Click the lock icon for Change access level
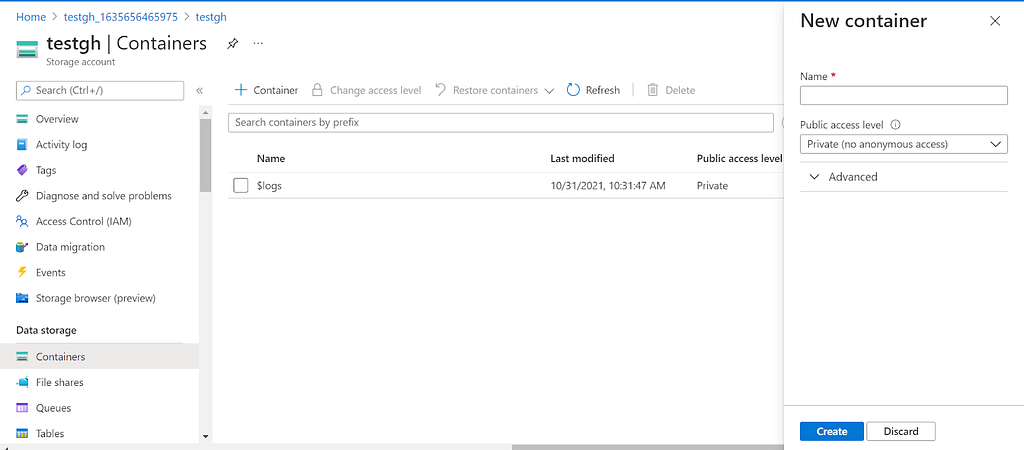The image size is (1024, 450). click(317, 90)
